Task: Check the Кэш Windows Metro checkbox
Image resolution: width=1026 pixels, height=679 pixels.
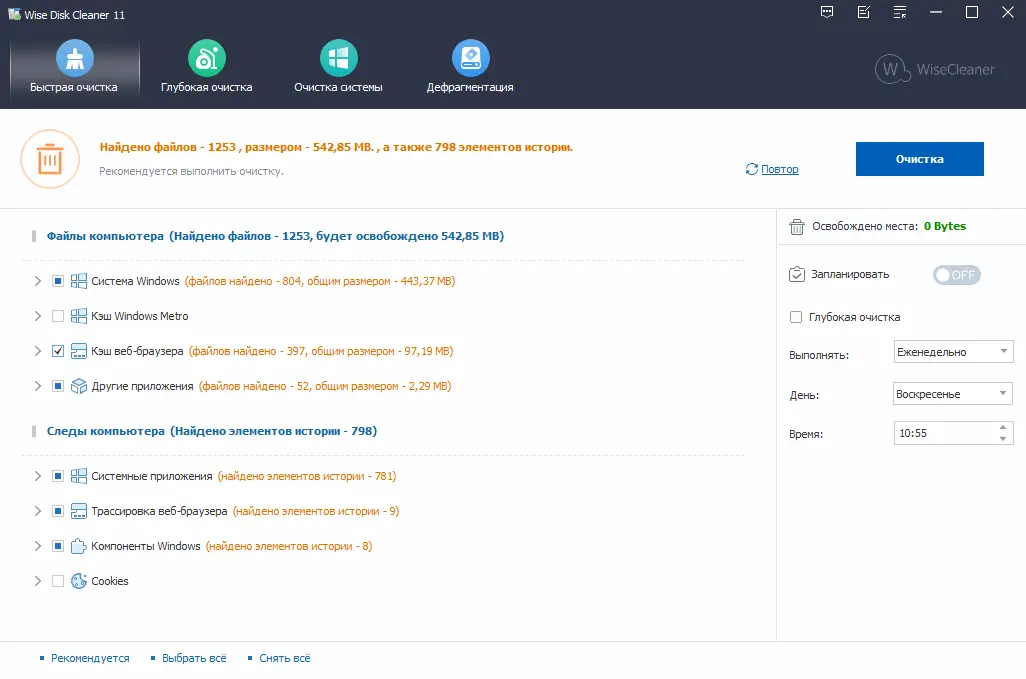Action: (x=58, y=316)
